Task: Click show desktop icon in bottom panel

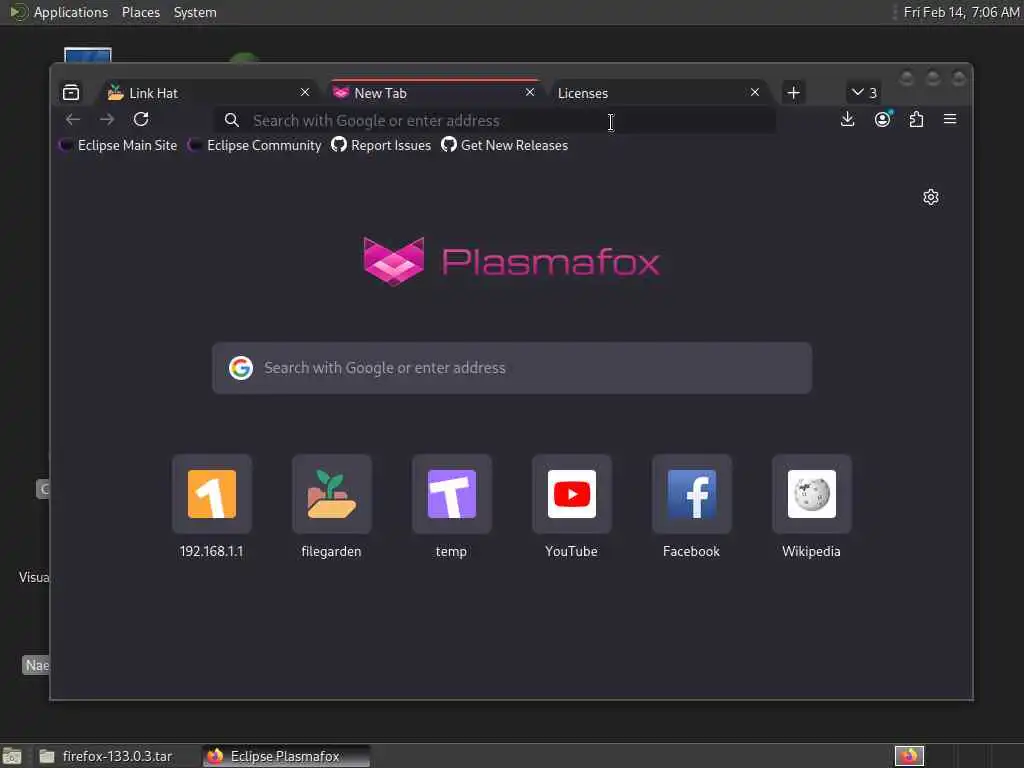Action: point(12,756)
